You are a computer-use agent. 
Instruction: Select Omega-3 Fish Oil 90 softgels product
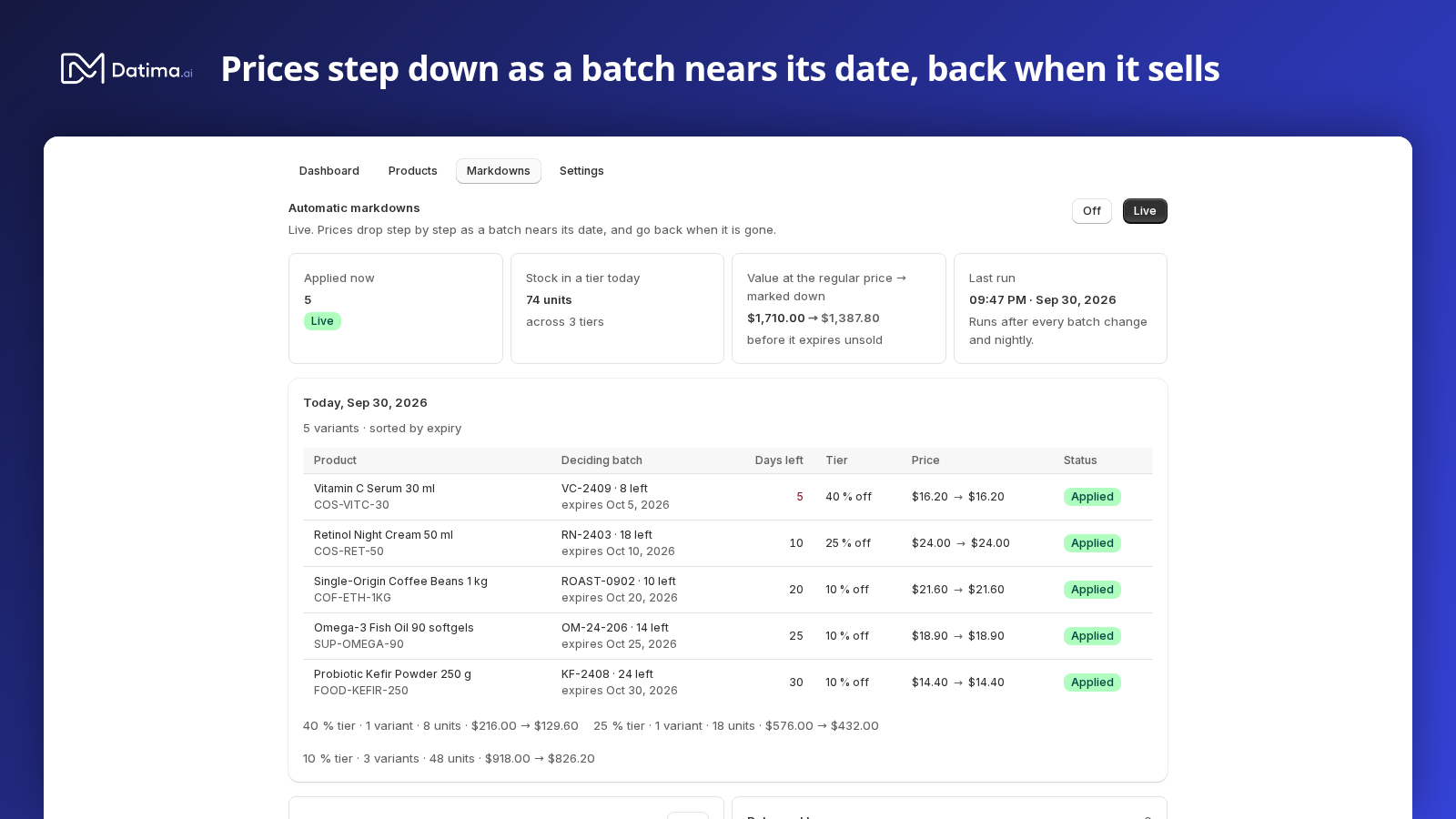click(x=394, y=628)
